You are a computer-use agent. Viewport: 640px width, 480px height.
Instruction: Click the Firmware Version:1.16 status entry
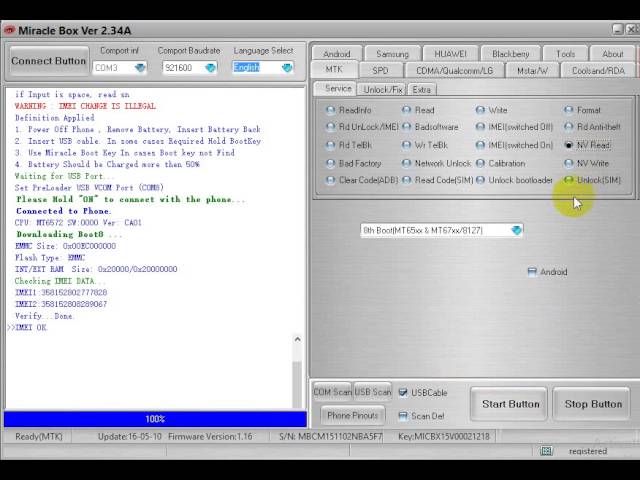point(210,436)
